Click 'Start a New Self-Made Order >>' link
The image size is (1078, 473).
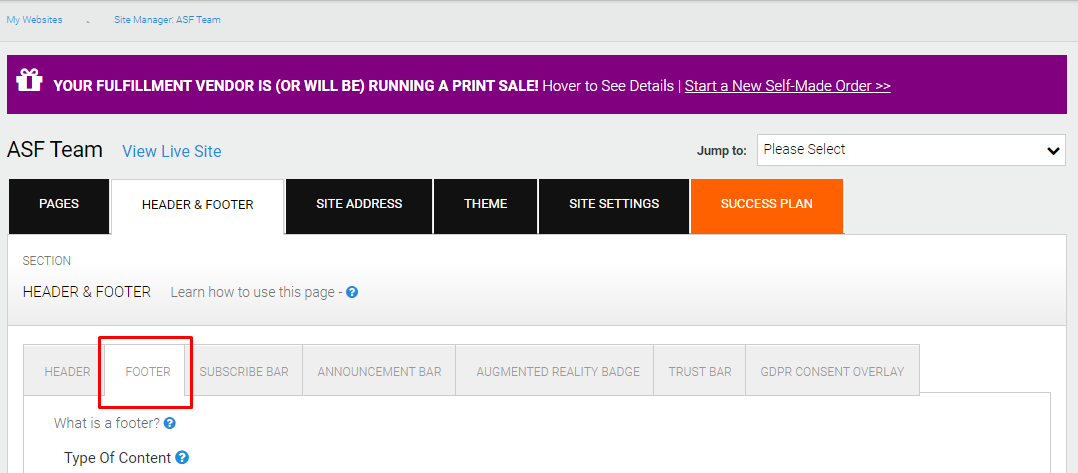[788, 86]
